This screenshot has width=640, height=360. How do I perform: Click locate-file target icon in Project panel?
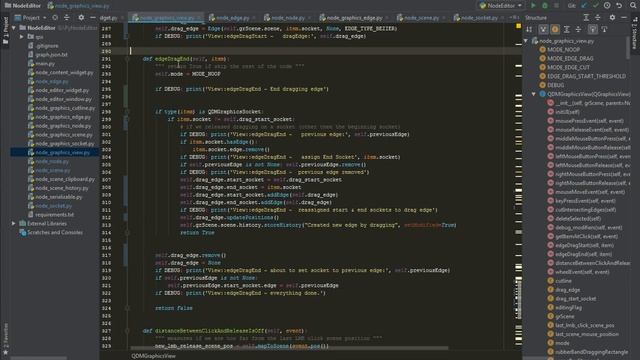pyautogui.click(x=55, y=18)
